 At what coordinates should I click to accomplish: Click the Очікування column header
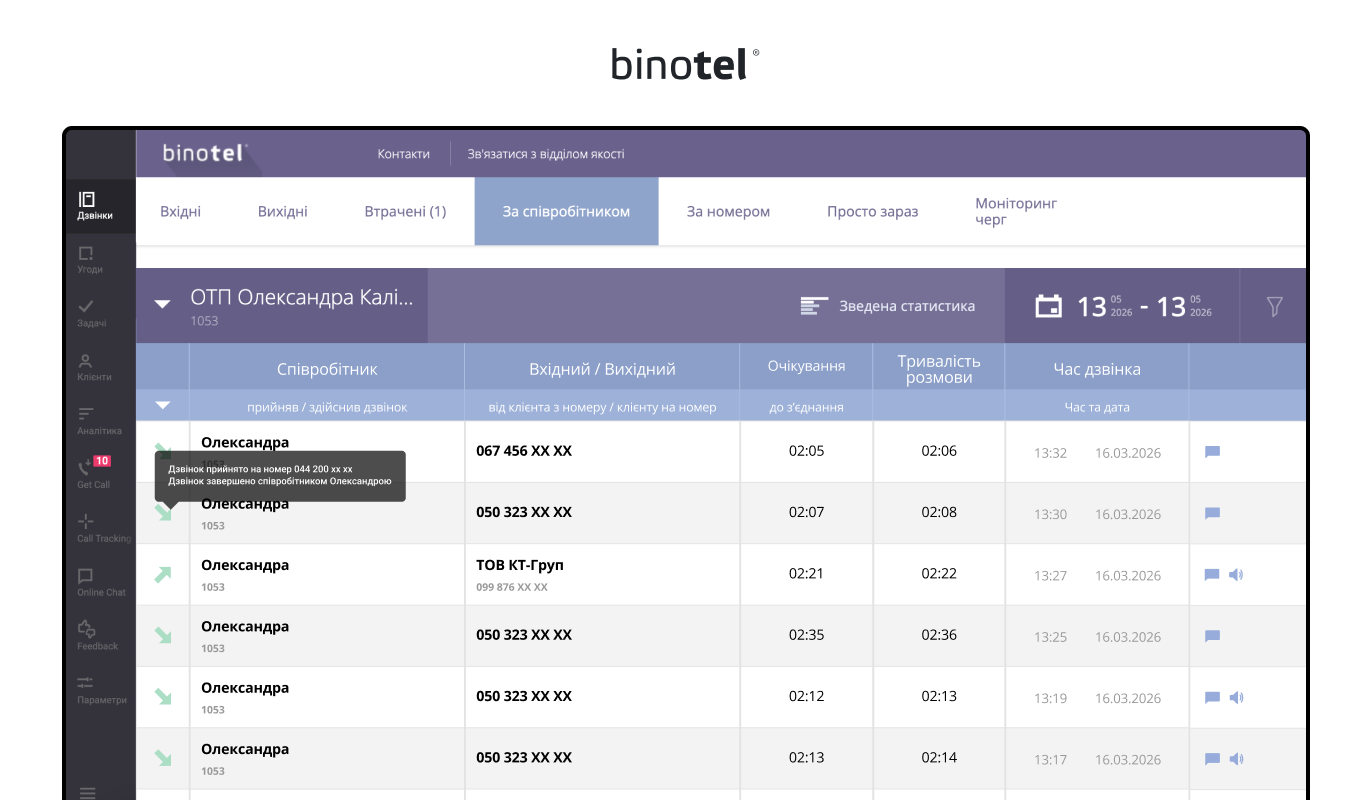pyautogui.click(x=806, y=366)
